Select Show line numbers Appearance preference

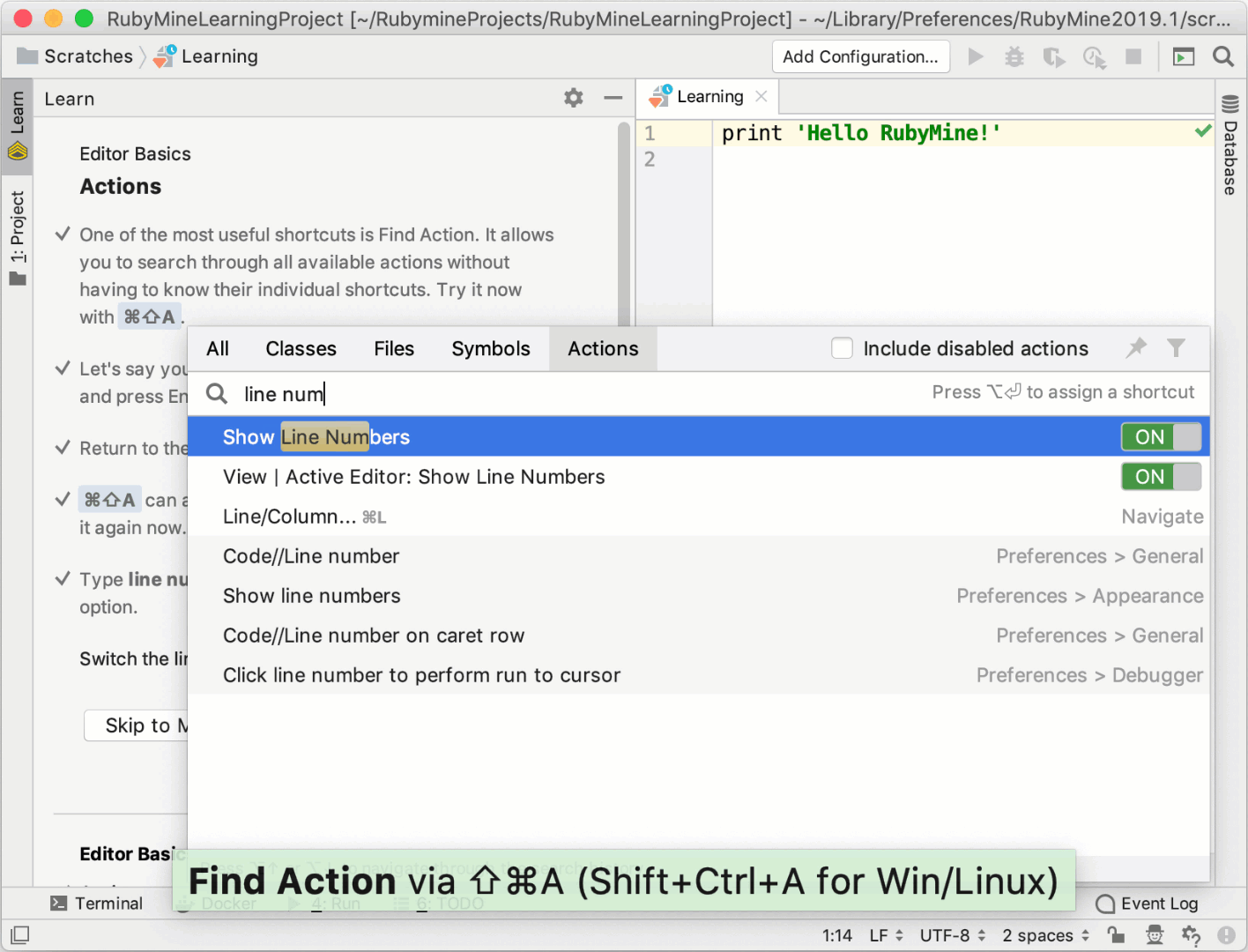(x=699, y=596)
